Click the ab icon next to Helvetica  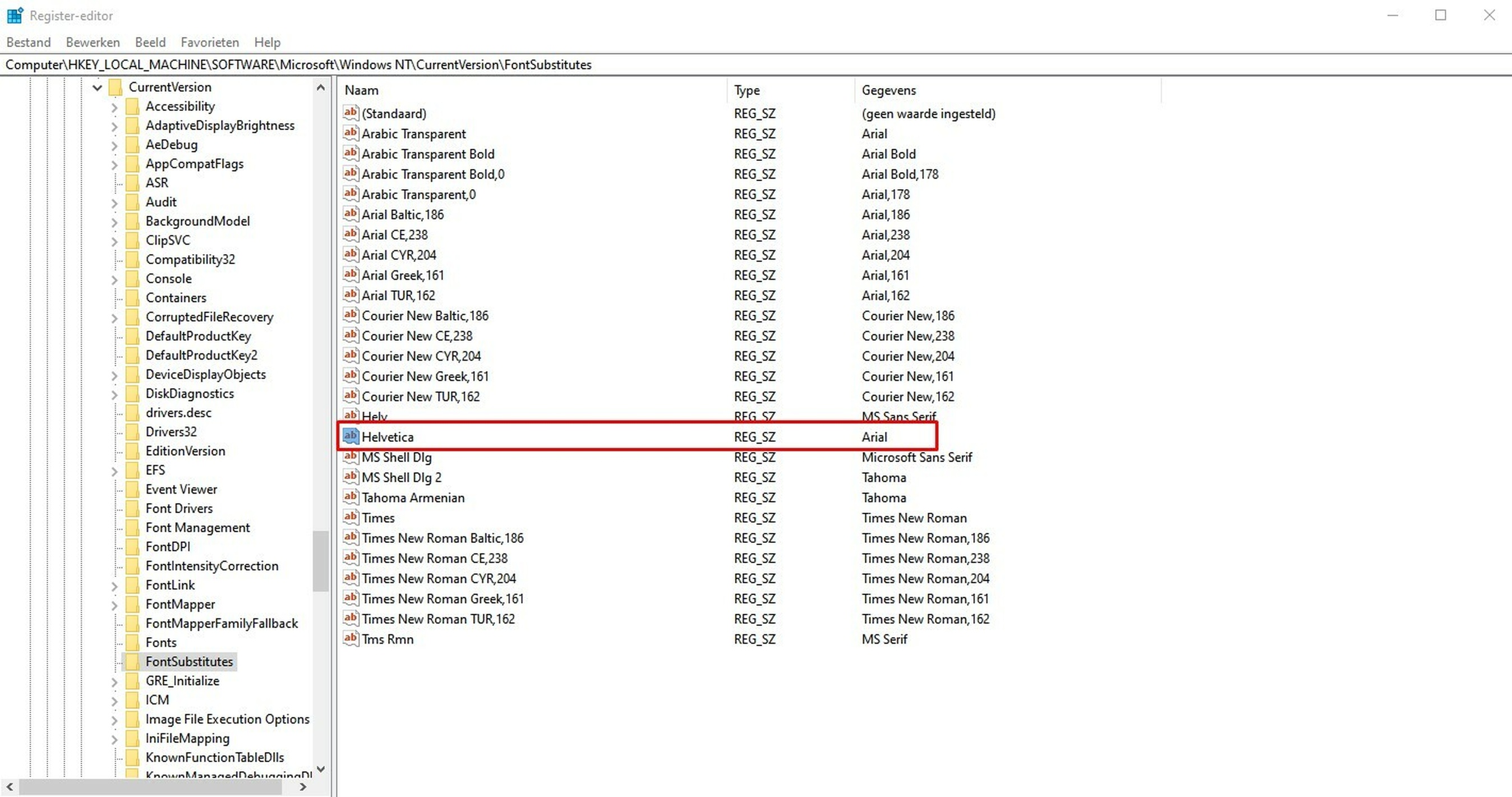point(351,437)
